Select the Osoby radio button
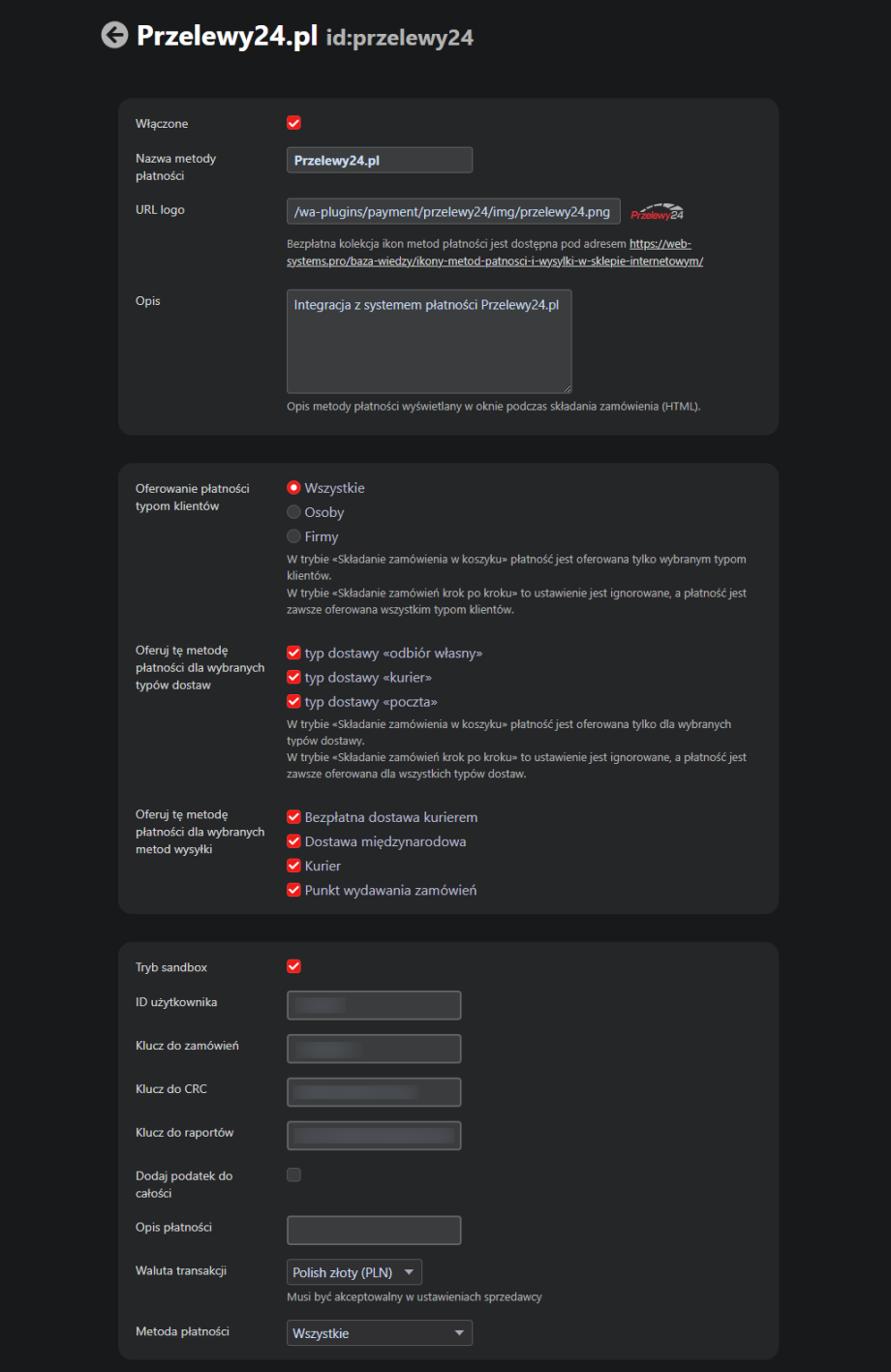 294,512
